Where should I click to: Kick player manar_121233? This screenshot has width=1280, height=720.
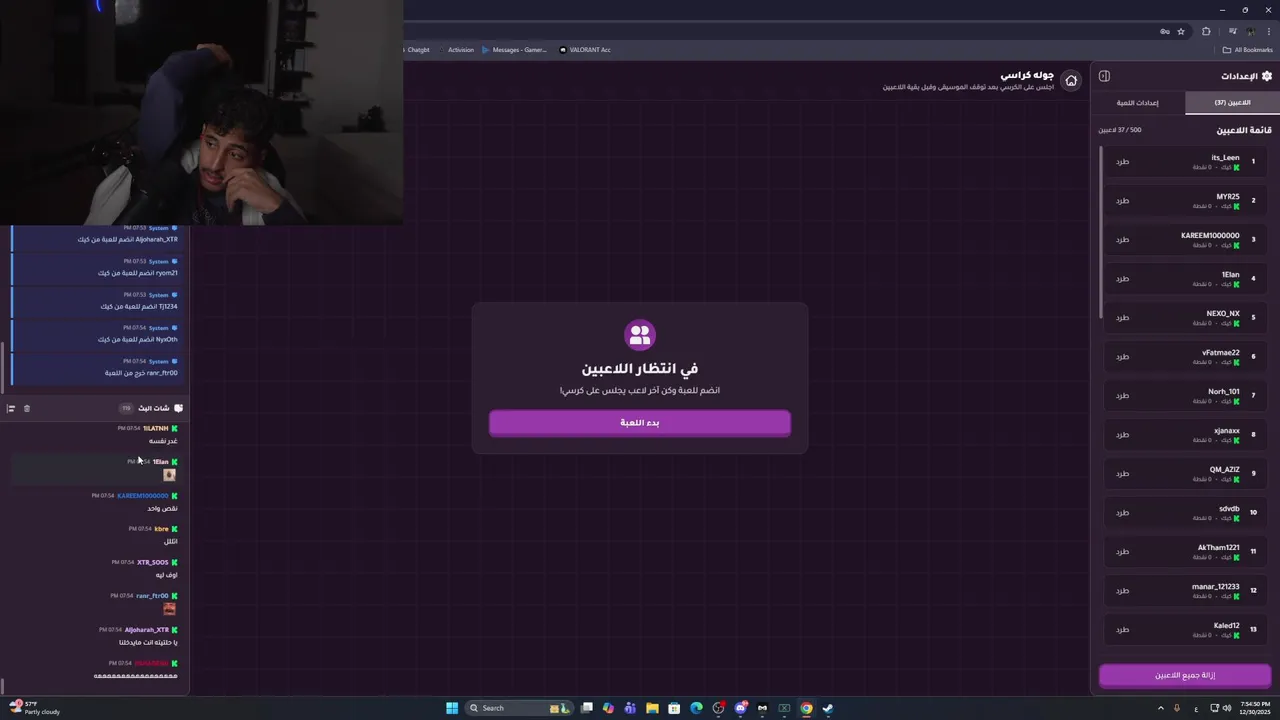1122,591
